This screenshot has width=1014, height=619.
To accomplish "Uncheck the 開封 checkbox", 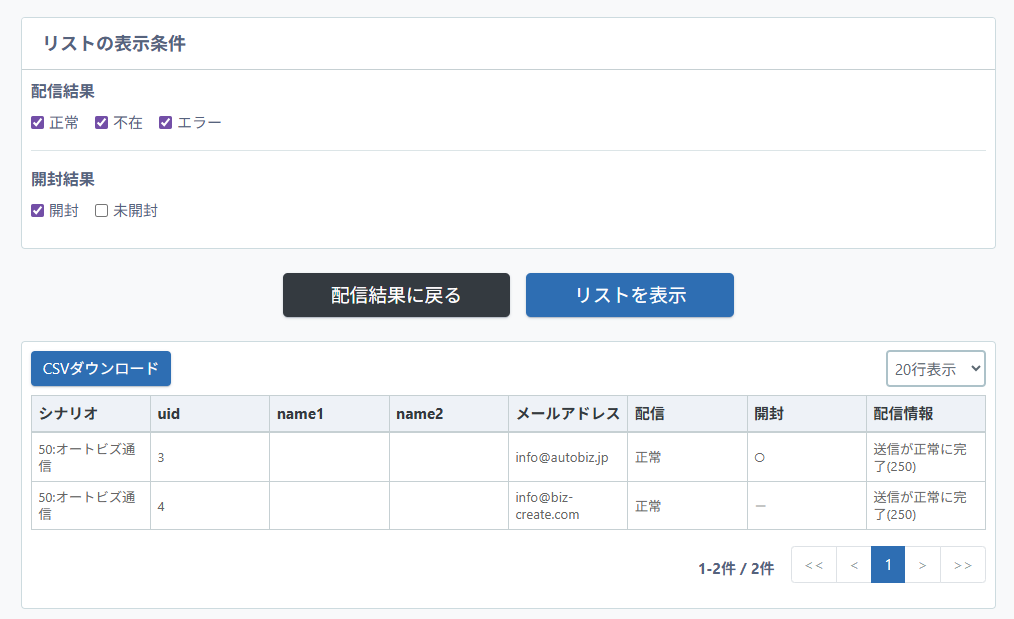I will [38, 211].
